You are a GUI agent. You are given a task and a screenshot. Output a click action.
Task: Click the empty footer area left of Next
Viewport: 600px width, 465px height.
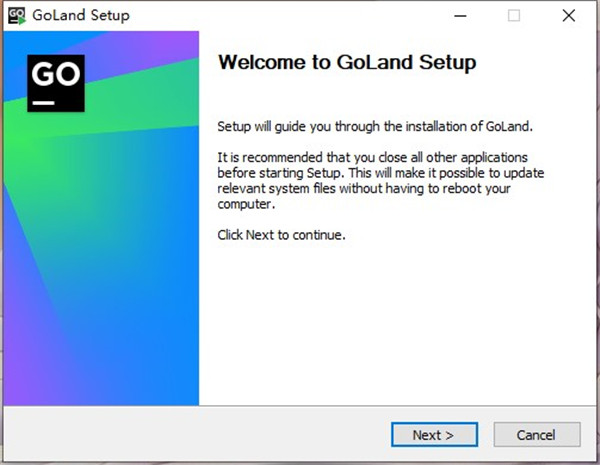pos(200,435)
